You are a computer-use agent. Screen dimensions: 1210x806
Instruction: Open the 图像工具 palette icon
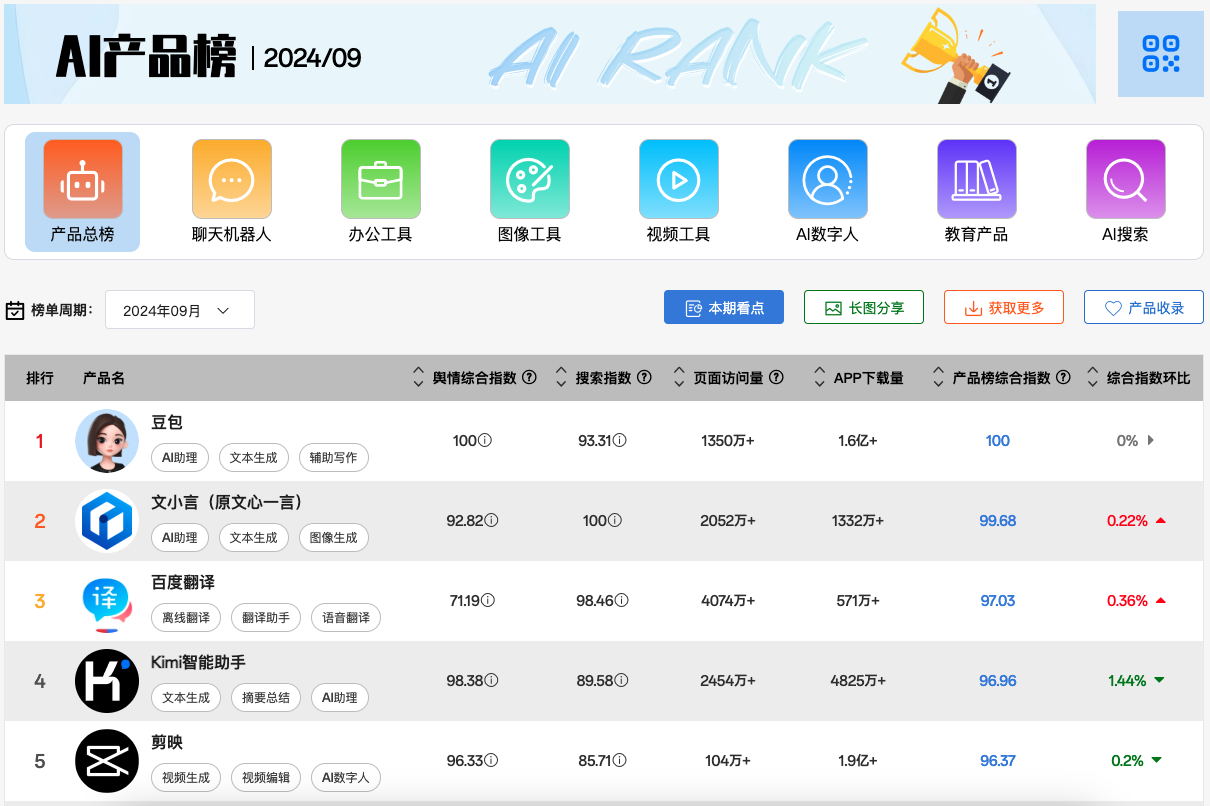point(529,179)
